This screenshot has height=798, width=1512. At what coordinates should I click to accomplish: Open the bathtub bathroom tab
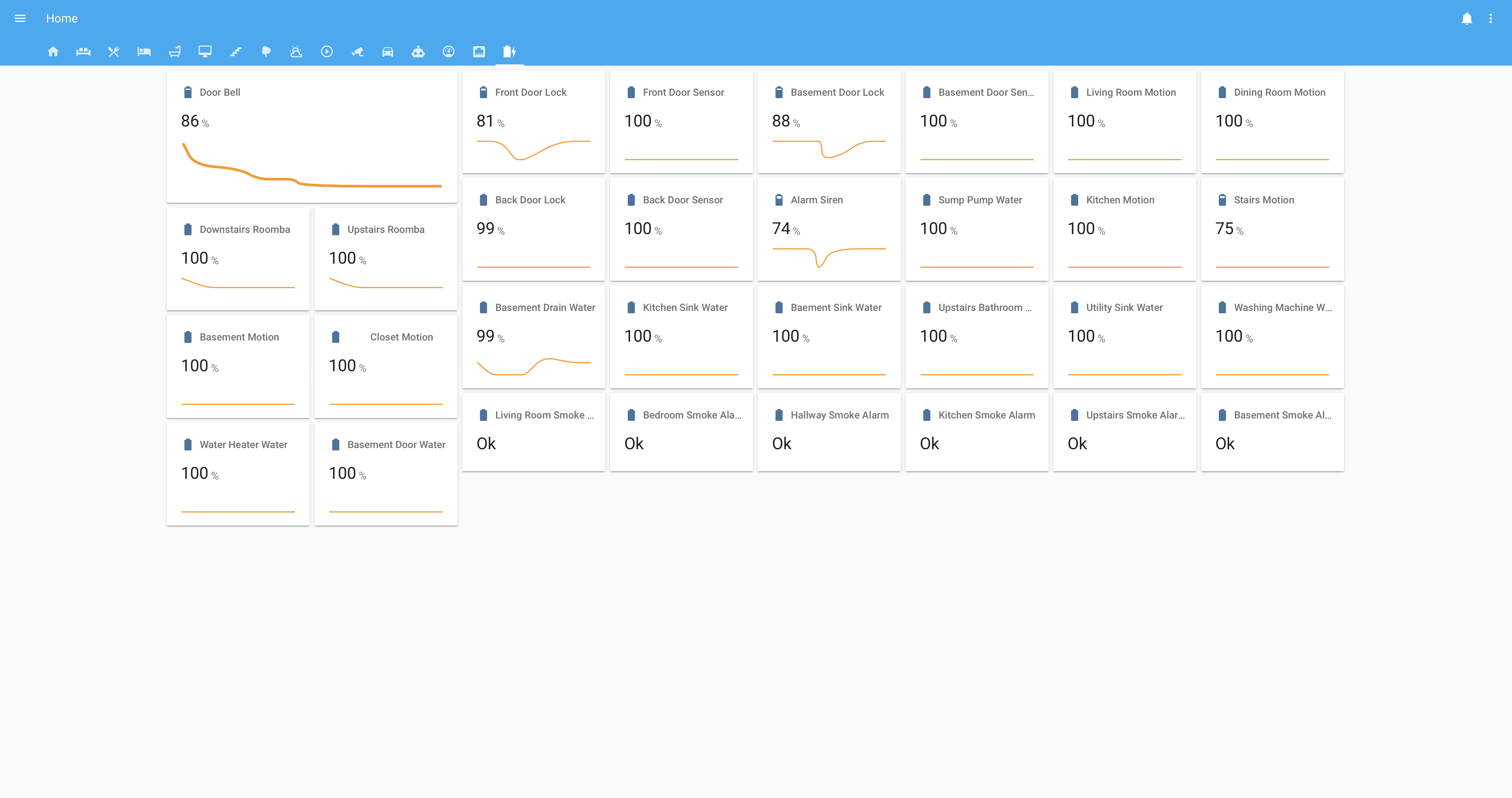pos(174,52)
